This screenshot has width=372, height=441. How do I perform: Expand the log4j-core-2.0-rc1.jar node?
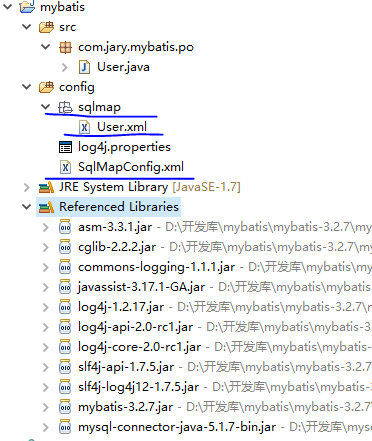click(x=46, y=347)
